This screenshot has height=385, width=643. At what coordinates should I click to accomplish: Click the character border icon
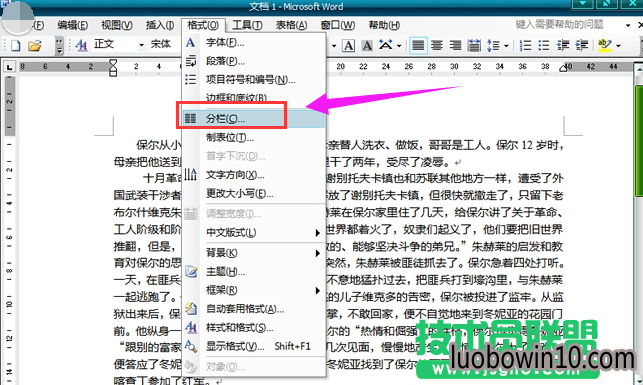(x=348, y=45)
